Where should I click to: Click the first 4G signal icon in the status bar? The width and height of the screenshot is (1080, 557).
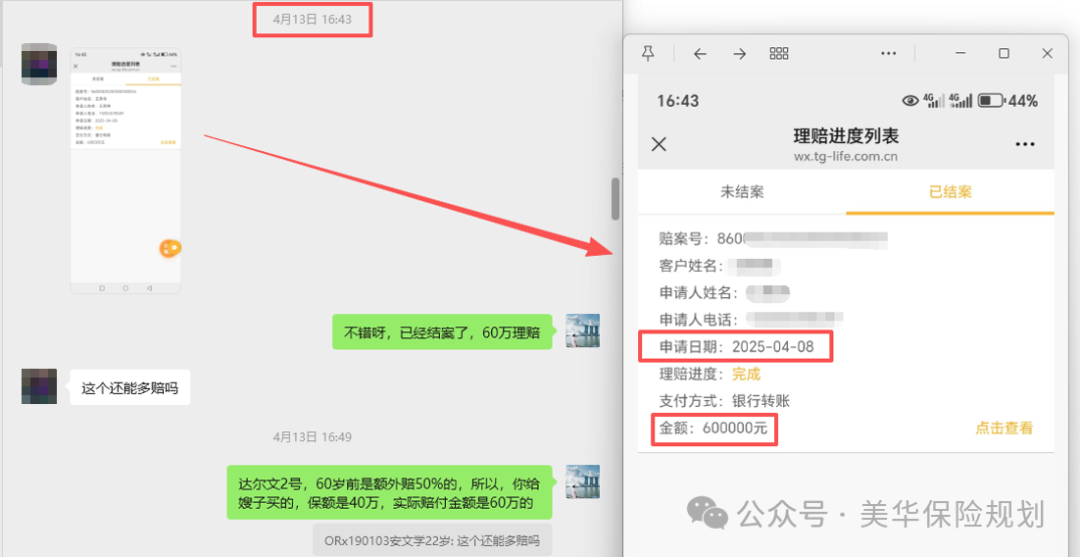coord(935,101)
